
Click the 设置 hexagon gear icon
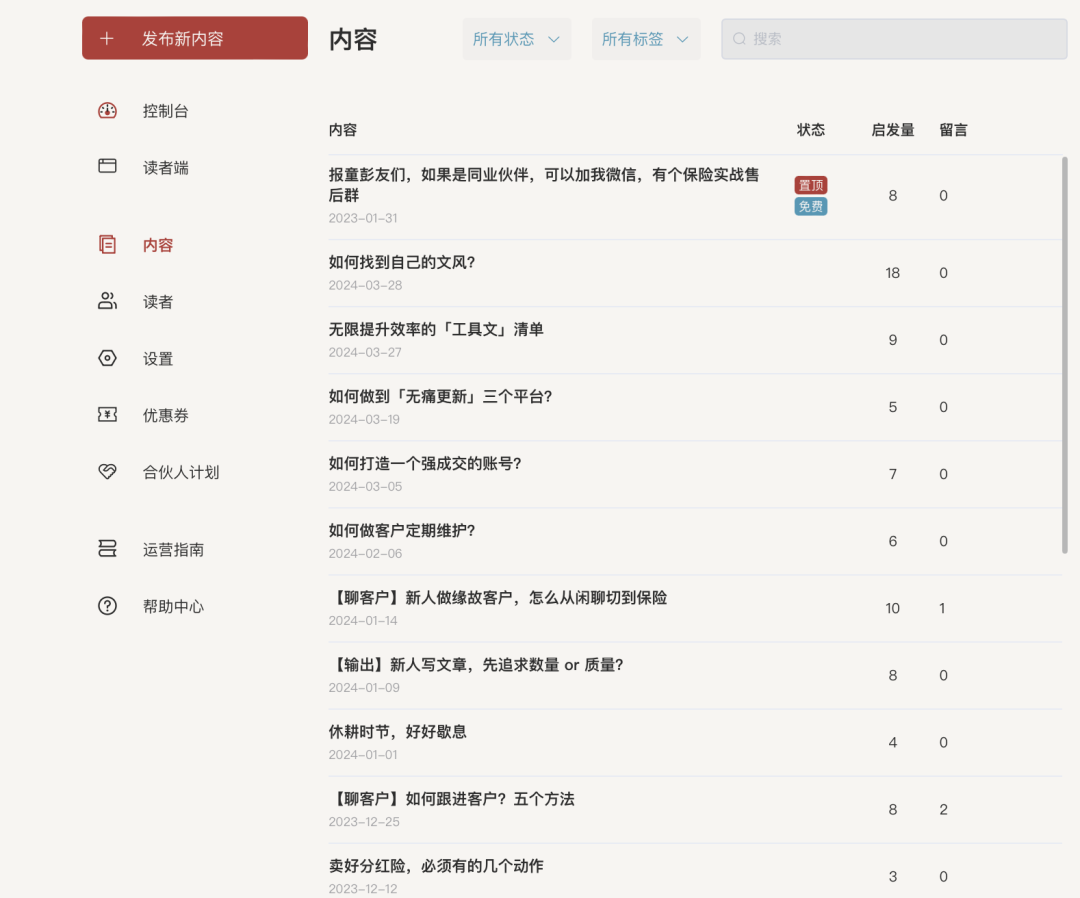click(x=107, y=358)
